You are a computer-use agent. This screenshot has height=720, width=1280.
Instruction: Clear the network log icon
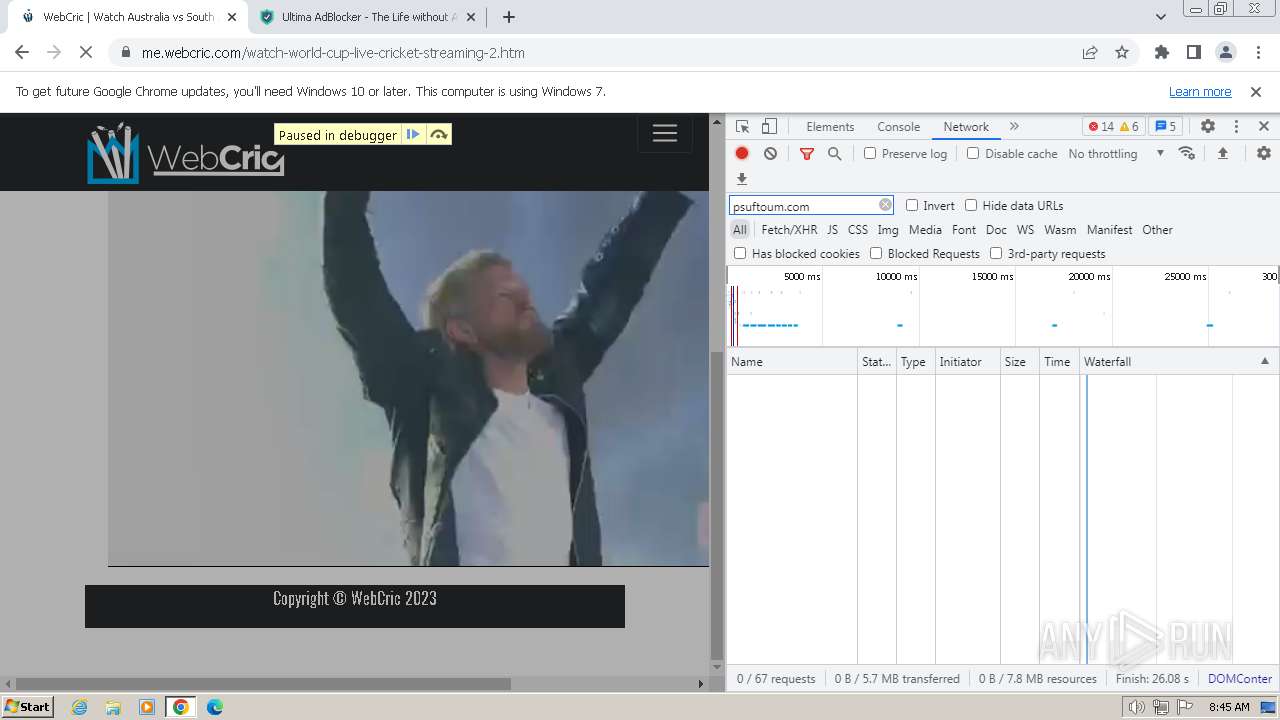[770, 153]
